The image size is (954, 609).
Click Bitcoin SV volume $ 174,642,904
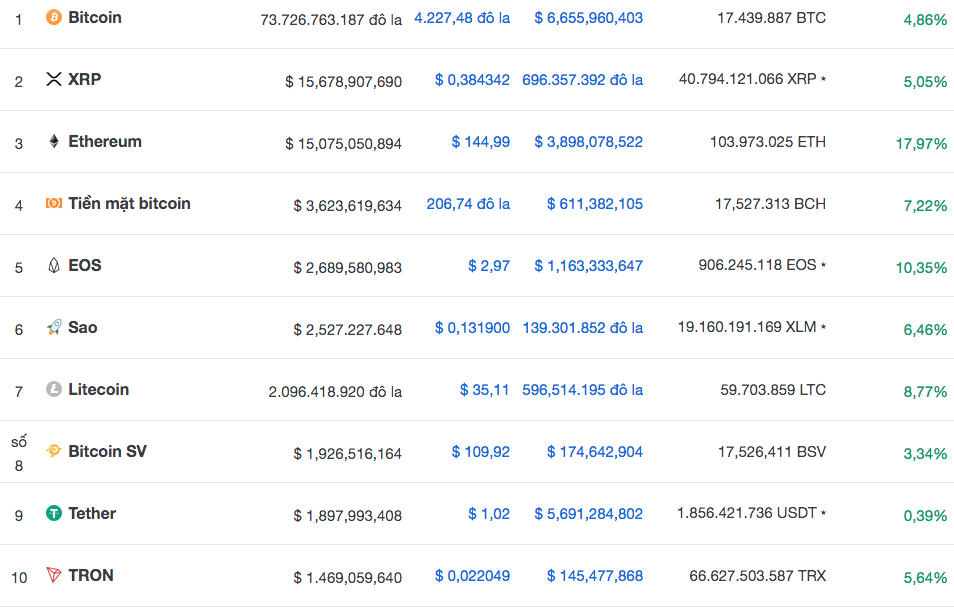click(594, 452)
